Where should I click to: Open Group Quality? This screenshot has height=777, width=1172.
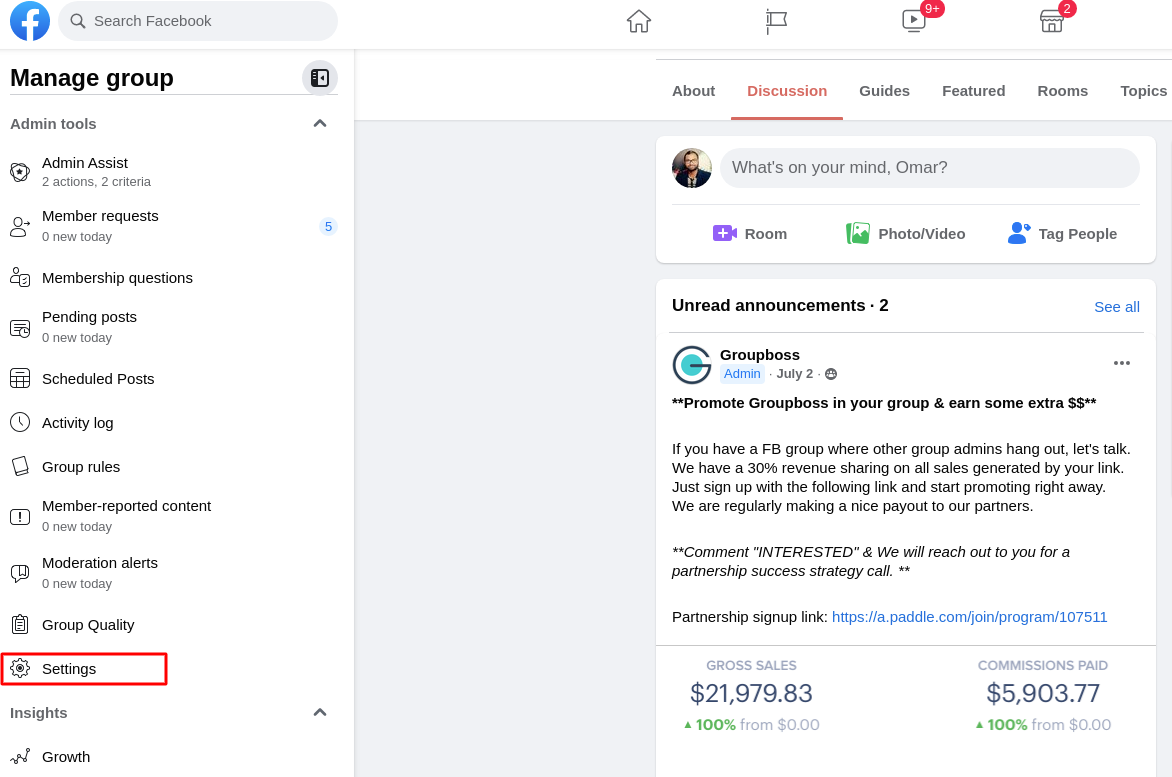(x=174, y=625)
